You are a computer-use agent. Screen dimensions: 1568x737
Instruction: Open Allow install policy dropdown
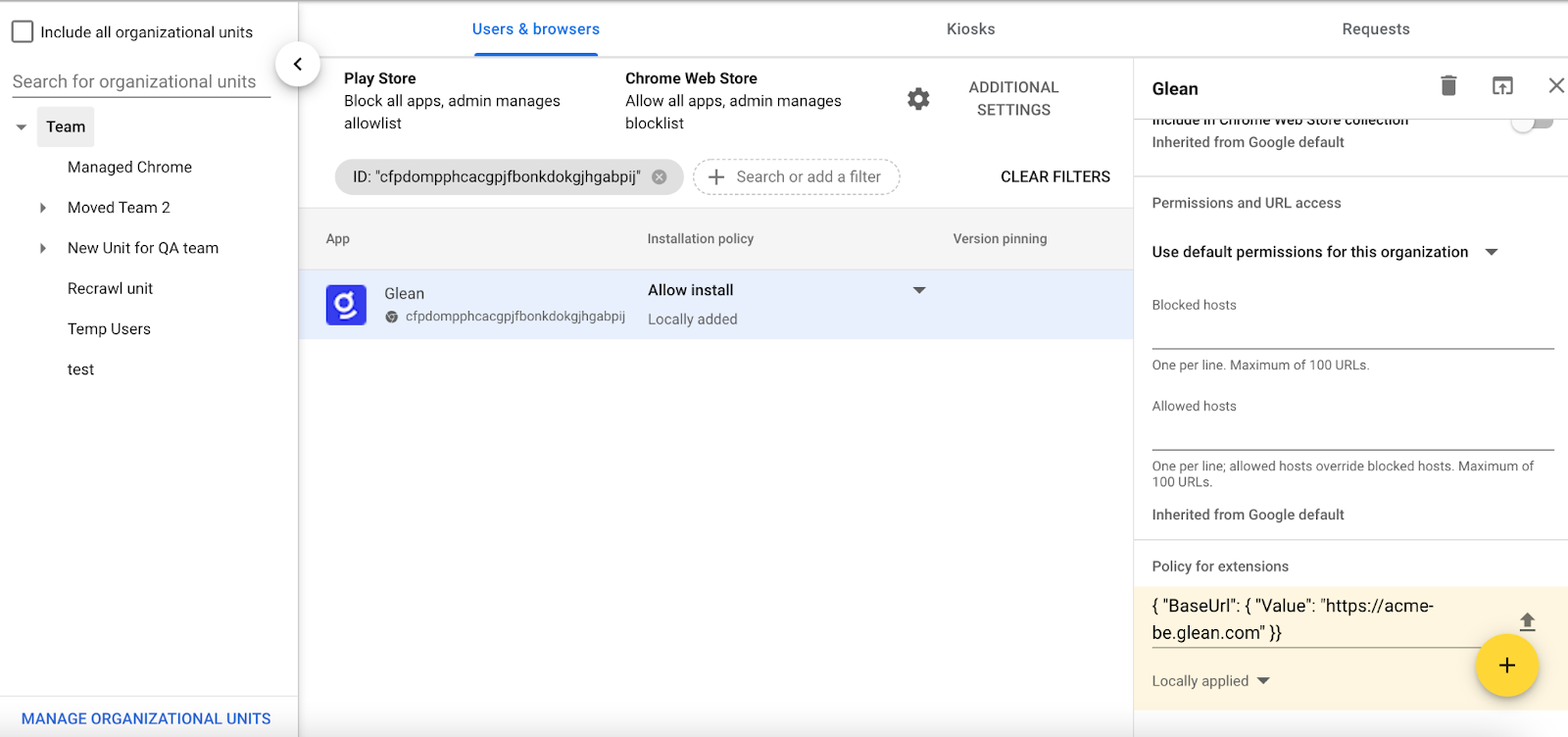(918, 290)
